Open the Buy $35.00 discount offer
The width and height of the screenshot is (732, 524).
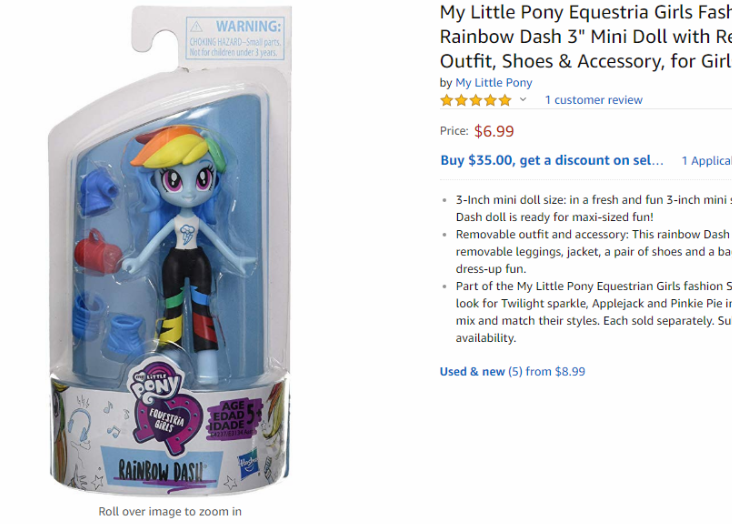tap(552, 160)
